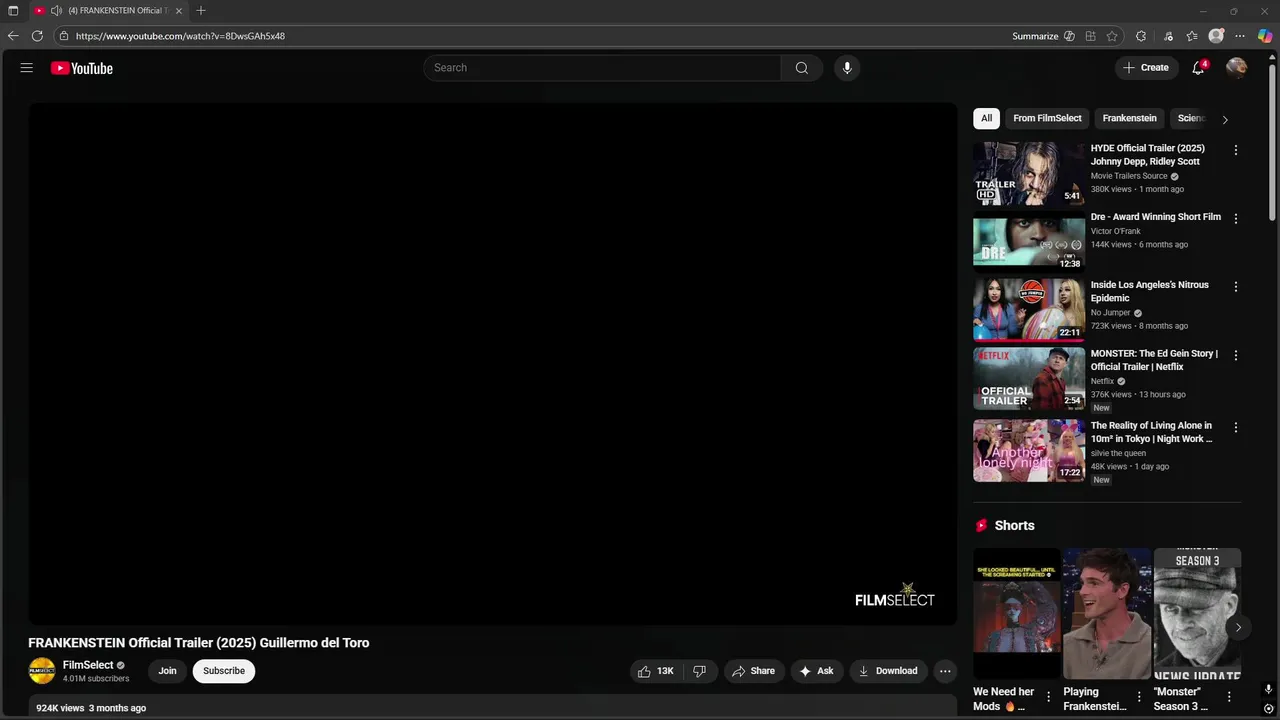Open the Create menu
Image resolution: width=1280 pixels, height=720 pixels.
(x=1146, y=68)
